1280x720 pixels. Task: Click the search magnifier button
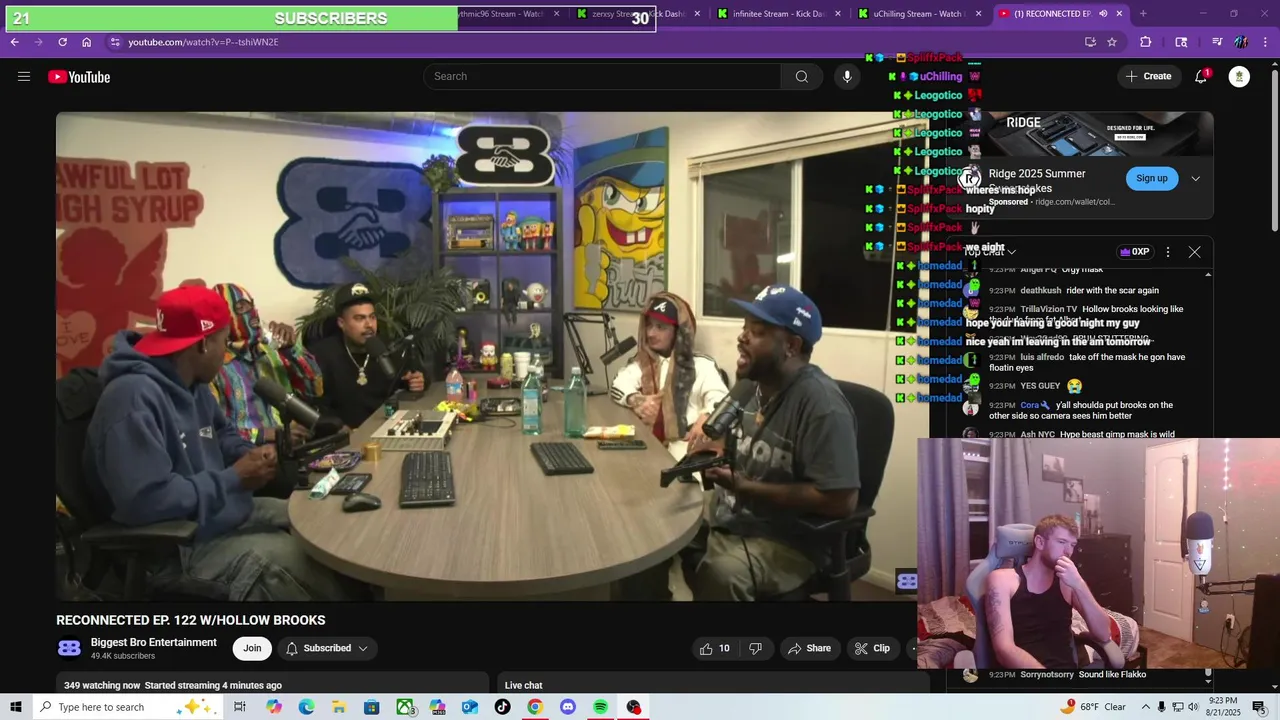point(801,77)
